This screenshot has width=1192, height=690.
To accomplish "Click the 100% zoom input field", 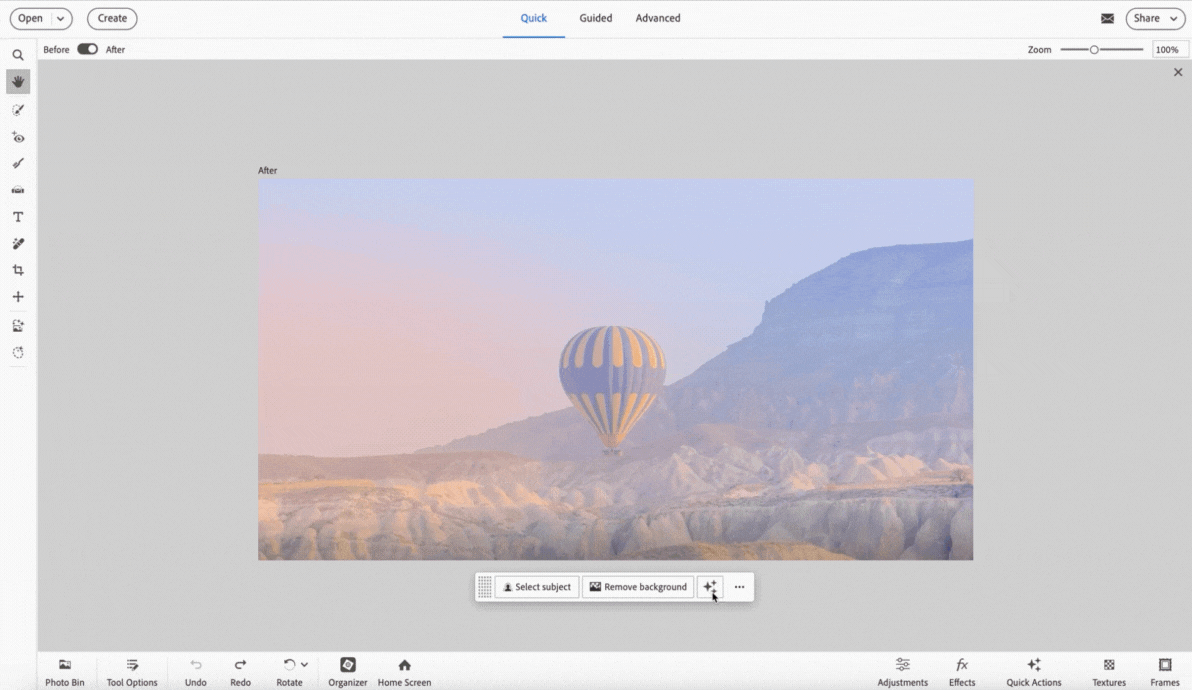I will (1167, 49).
